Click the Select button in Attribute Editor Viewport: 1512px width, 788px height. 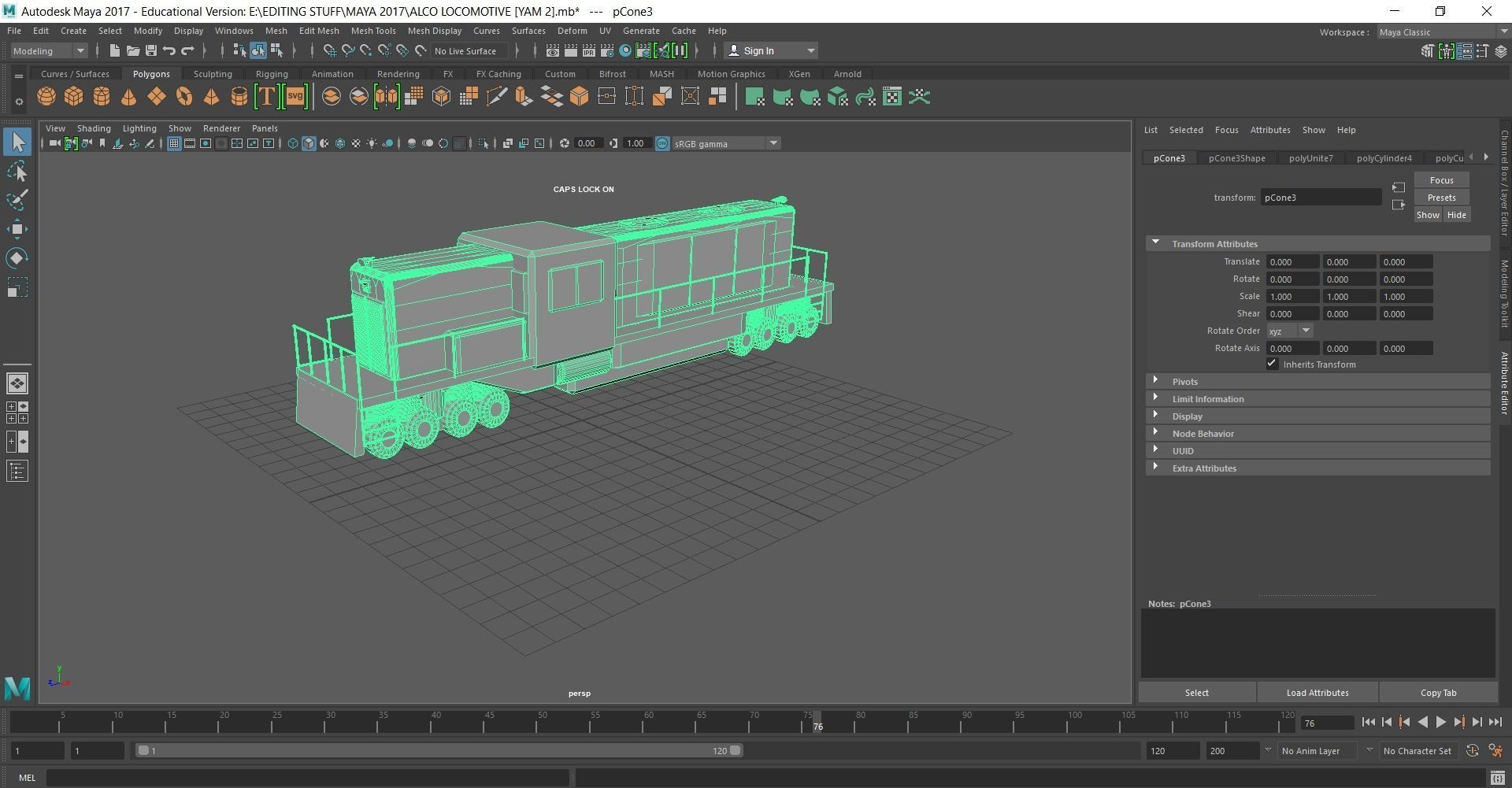pyautogui.click(x=1197, y=693)
